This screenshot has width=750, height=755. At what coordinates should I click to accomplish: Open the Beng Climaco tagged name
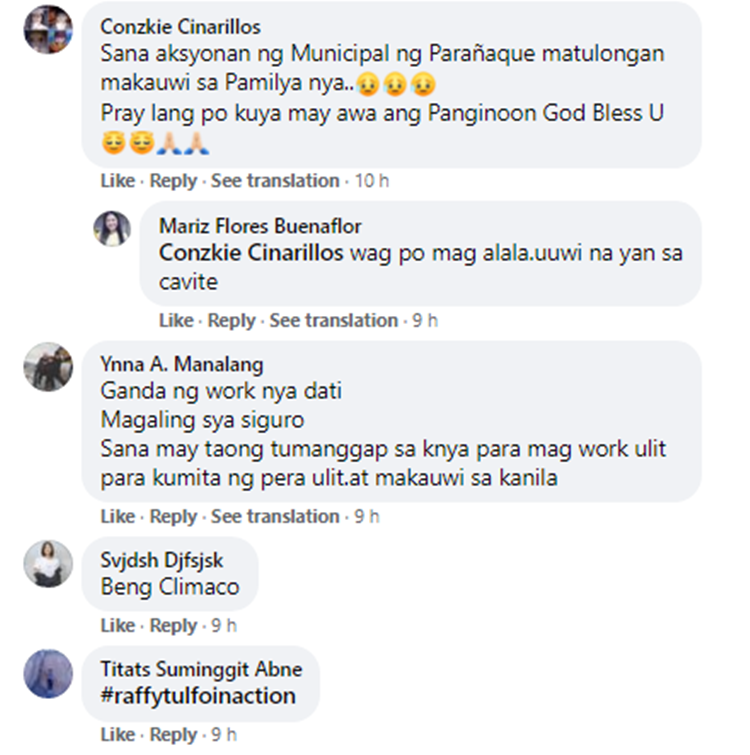tap(170, 587)
